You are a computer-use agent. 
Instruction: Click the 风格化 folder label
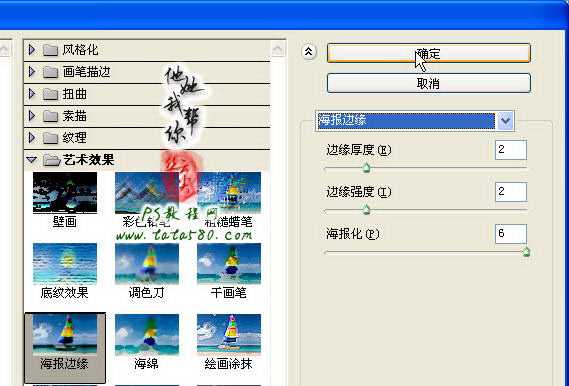80,50
